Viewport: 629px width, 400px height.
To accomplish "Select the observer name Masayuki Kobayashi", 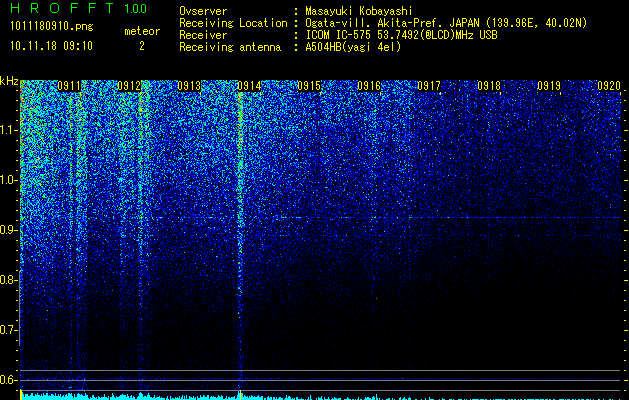I will pyautogui.click(x=359, y=12).
